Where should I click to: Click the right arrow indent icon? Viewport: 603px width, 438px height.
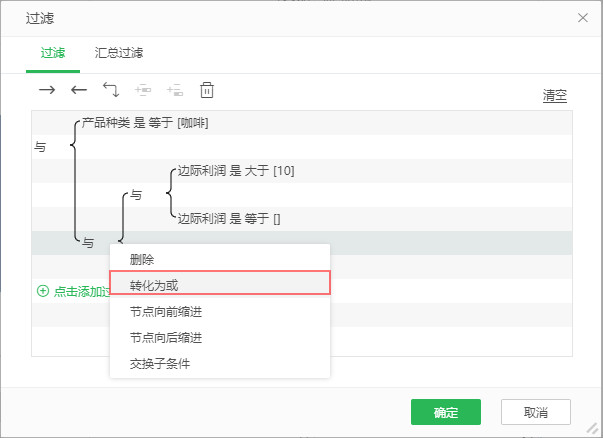(x=47, y=90)
